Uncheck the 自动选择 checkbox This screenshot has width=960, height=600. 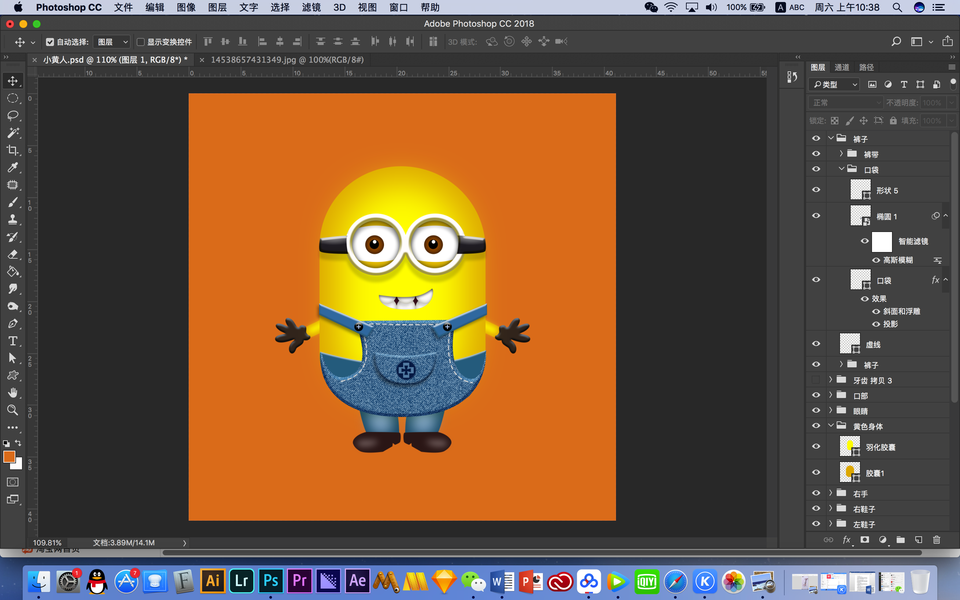click(50, 42)
